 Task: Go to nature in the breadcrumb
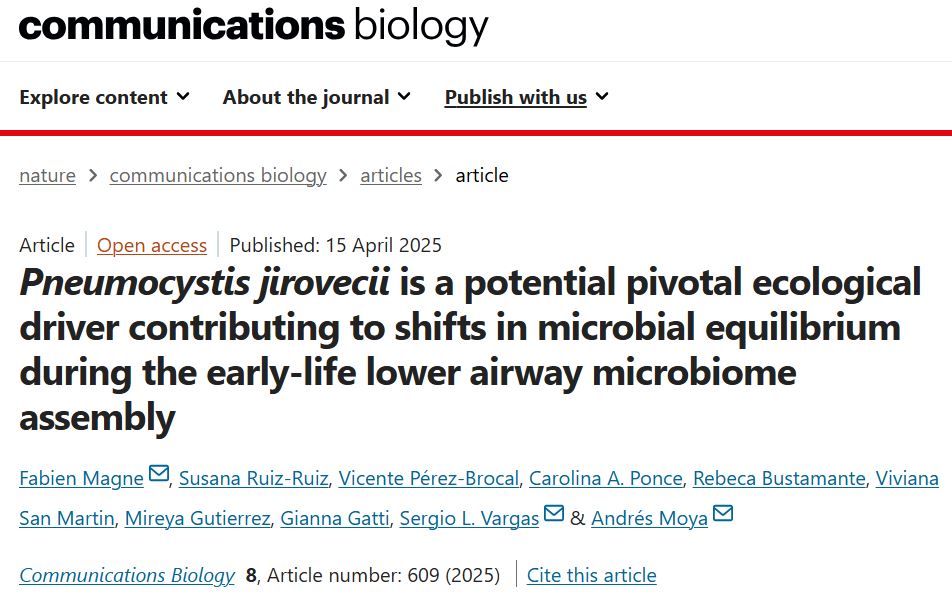47,175
